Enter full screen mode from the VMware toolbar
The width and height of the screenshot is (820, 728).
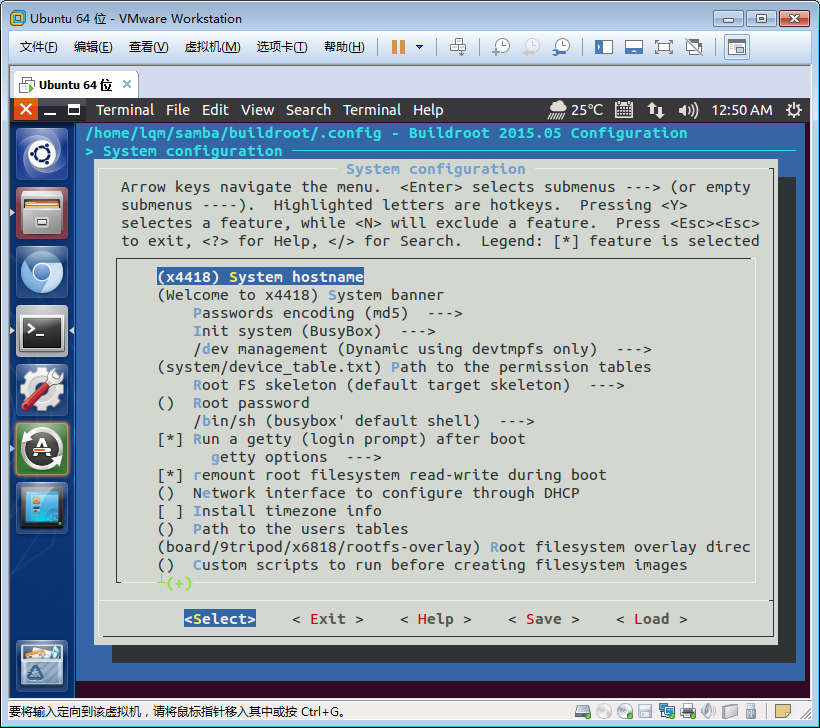click(663, 47)
